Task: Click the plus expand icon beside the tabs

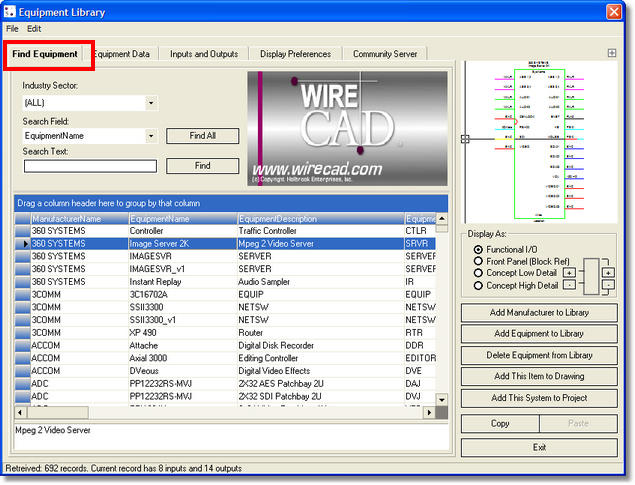Action: click(x=612, y=53)
